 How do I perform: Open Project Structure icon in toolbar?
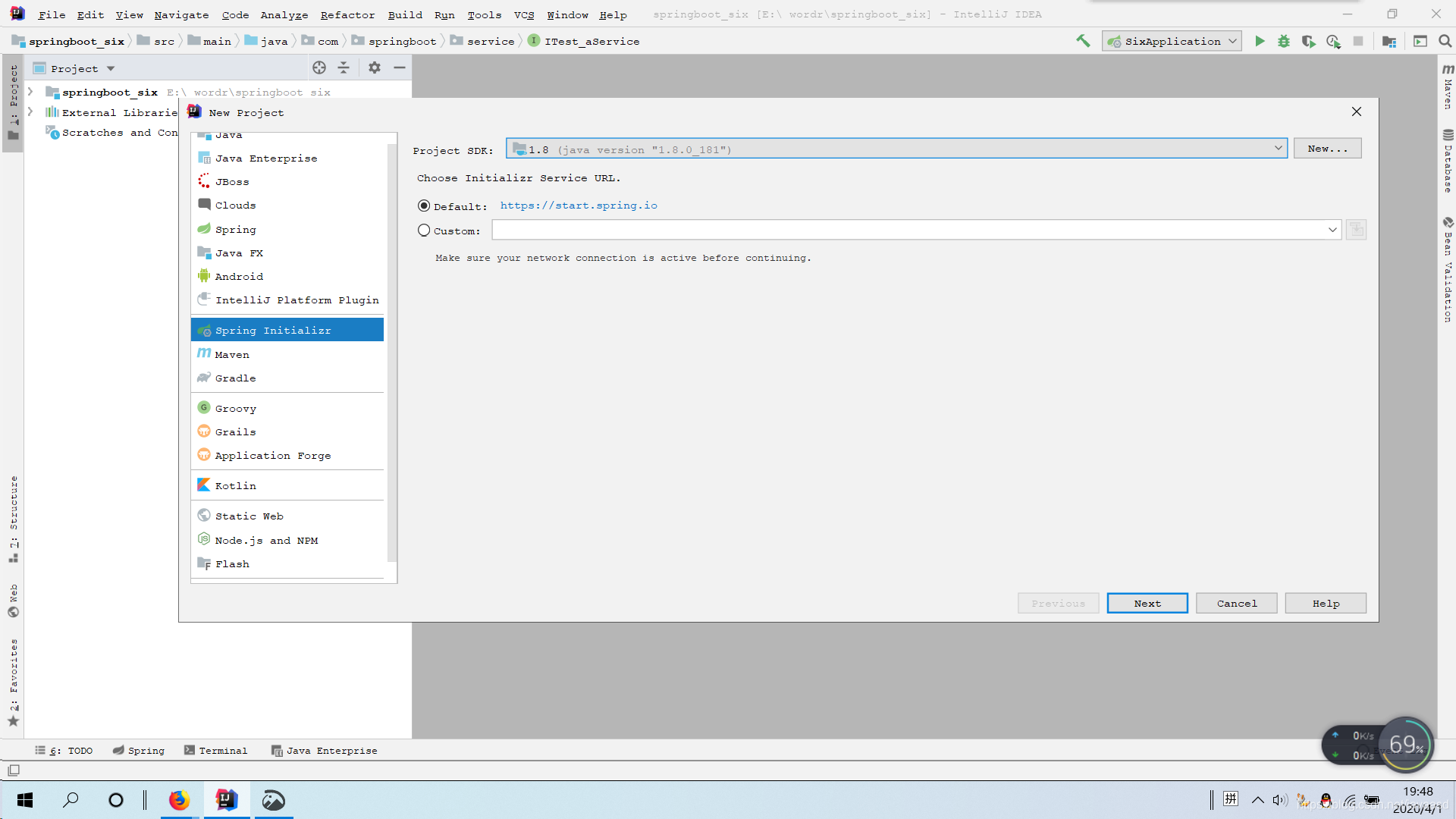point(1389,41)
